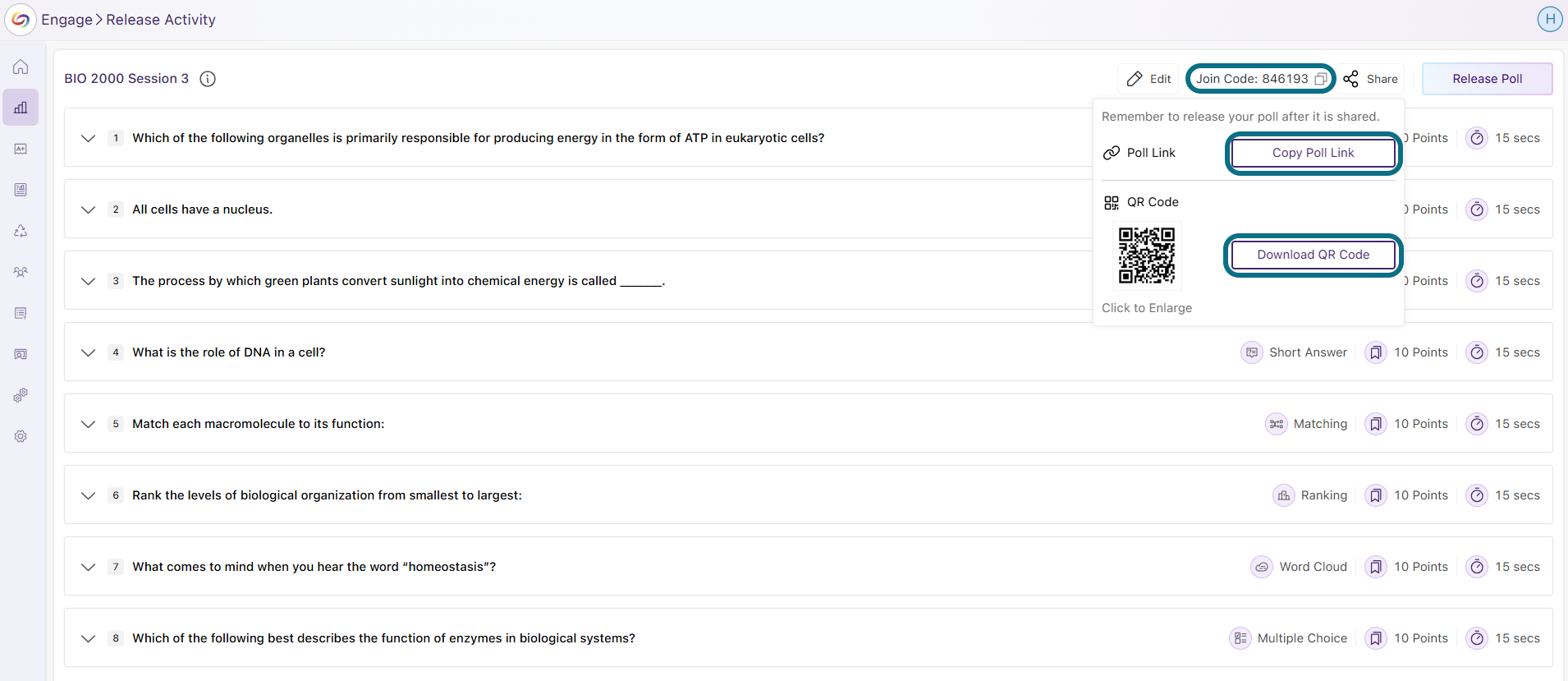Open the H user avatar menu
Viewport: 1568px width, 681px height.
click(x=1550, y=19)
